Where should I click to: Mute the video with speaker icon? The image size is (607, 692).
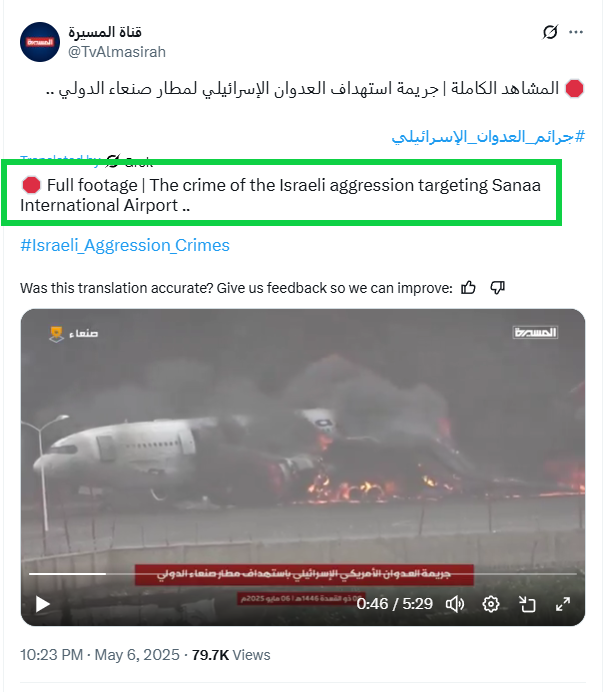click(455, 604)
